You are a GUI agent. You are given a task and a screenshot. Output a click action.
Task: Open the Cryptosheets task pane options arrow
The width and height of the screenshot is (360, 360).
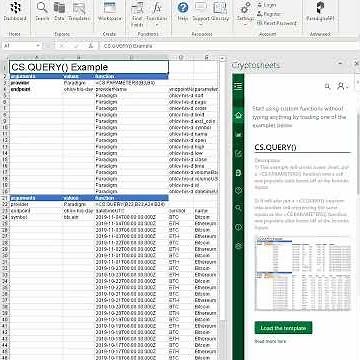(340, 63)
